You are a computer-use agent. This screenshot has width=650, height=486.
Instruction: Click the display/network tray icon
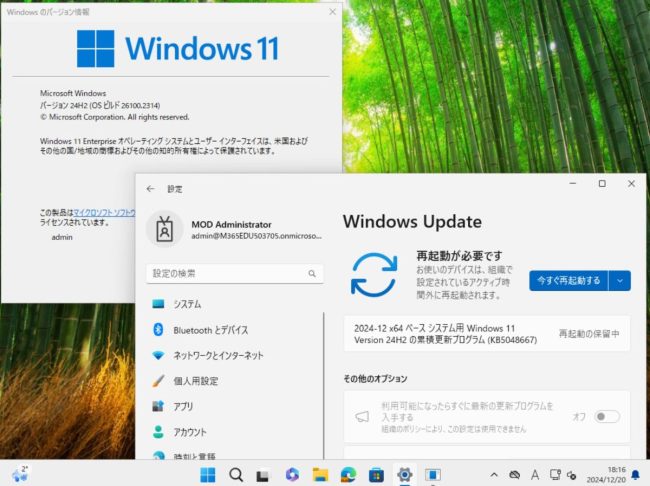coord(555,475)
